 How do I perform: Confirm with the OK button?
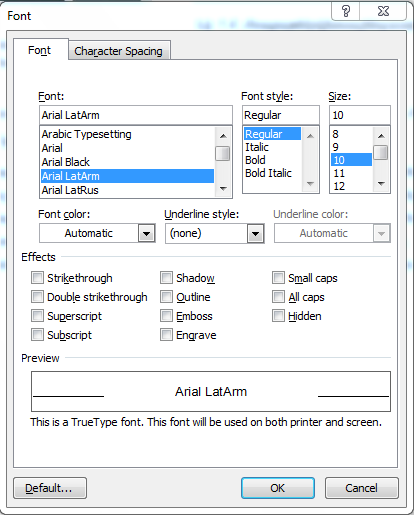[x=278, y=488]
